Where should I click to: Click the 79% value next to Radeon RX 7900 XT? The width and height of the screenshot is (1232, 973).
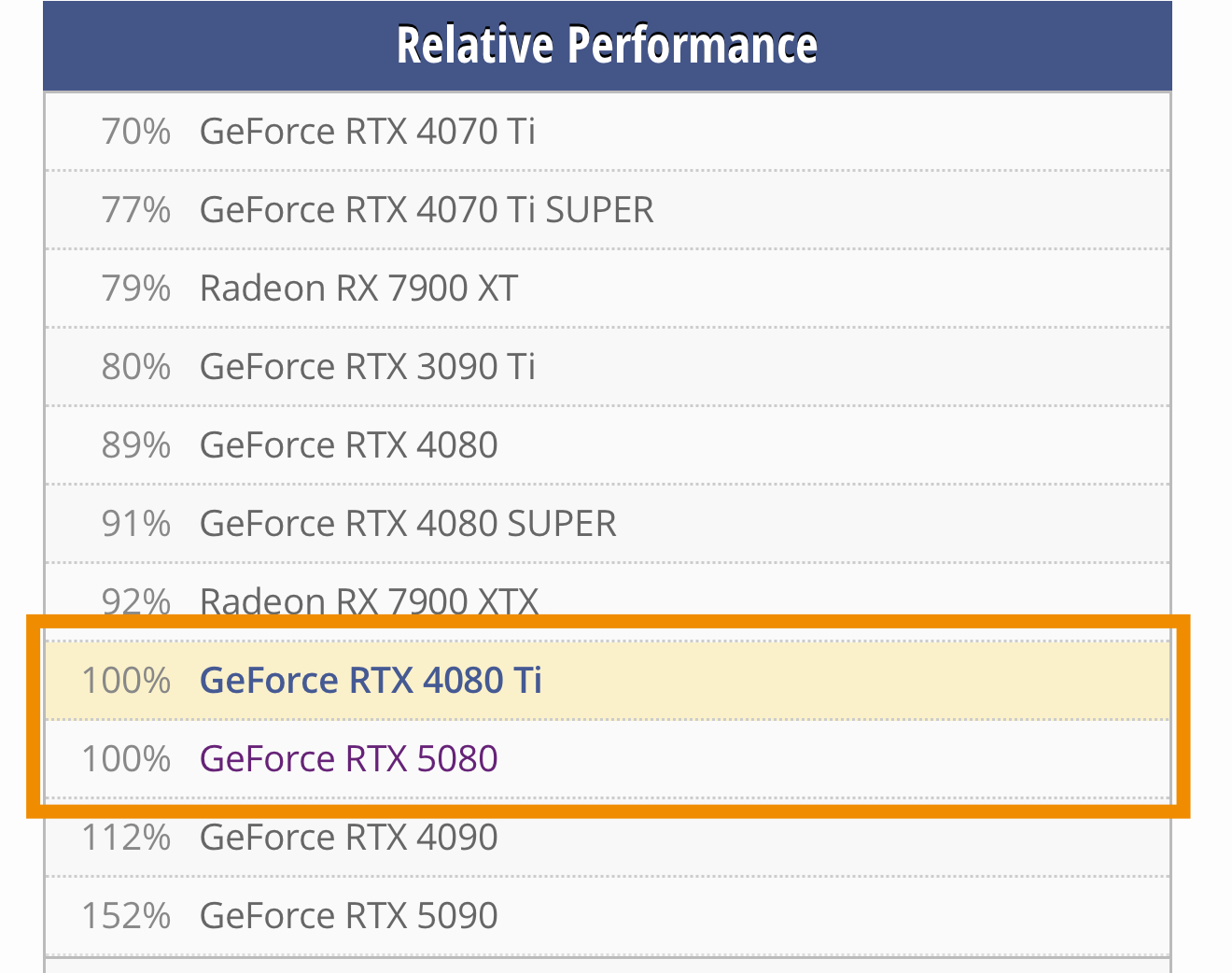pyautogui.click(x=136, y=289)
